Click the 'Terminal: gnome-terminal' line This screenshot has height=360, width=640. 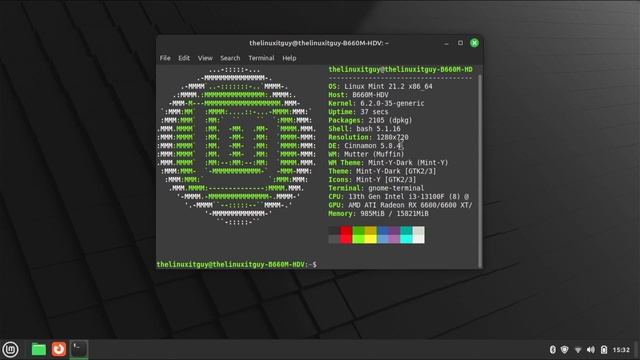pos(376,188)
